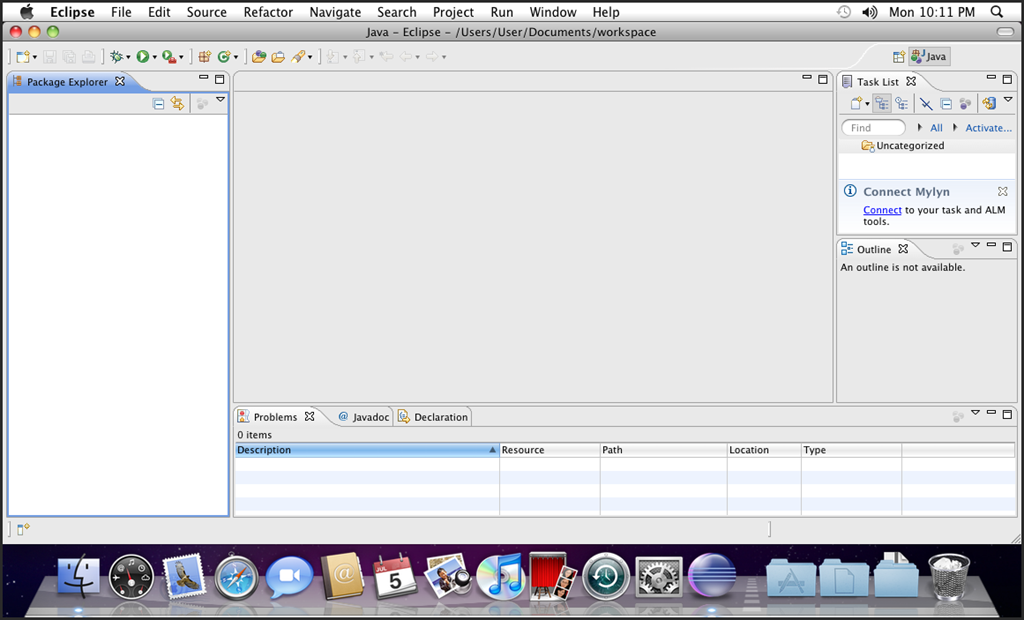Click the New Java Package icon
The height and width of the screenshot is (620, 1024).
pyautogui.click(x=204, y=57)
